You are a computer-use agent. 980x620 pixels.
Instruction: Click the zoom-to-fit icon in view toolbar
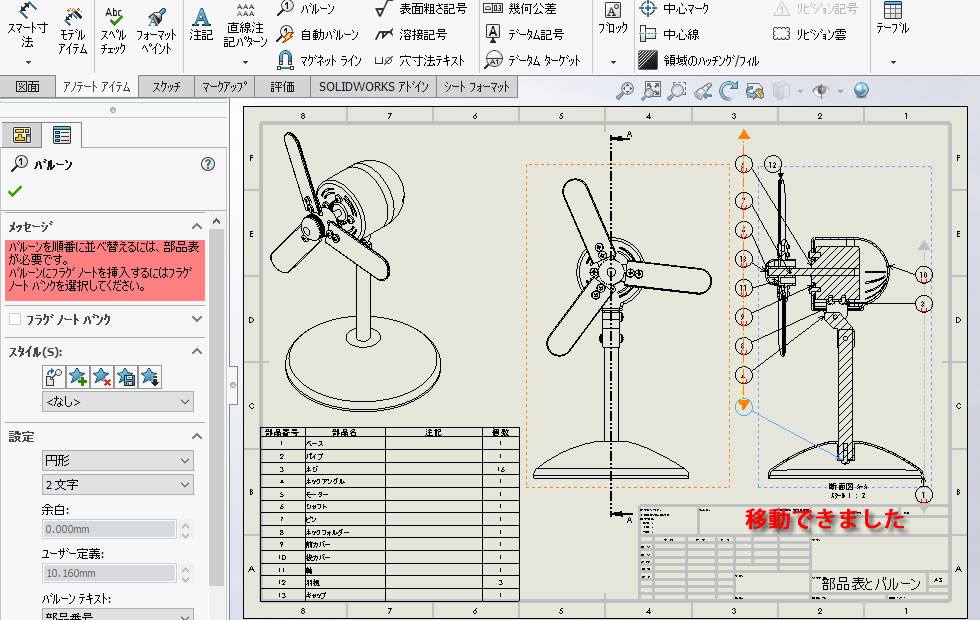click(651, 91)
